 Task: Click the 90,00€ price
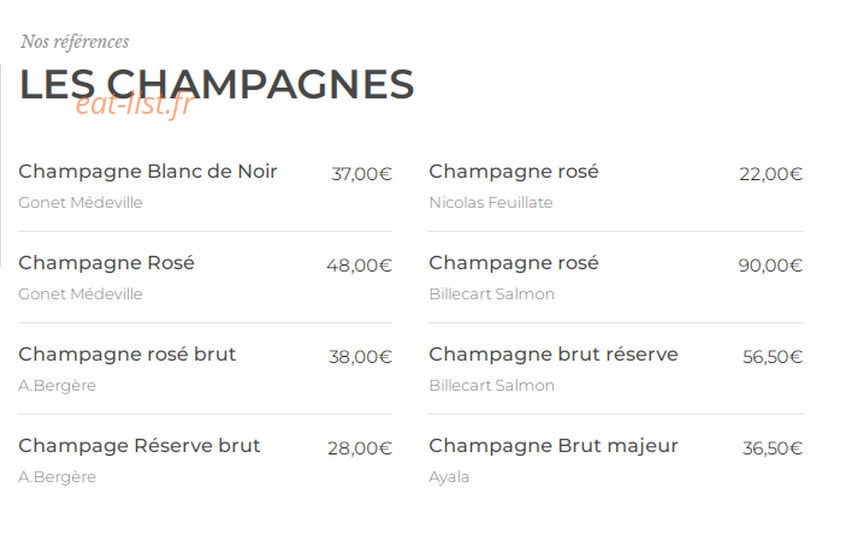tap(770, 265)
